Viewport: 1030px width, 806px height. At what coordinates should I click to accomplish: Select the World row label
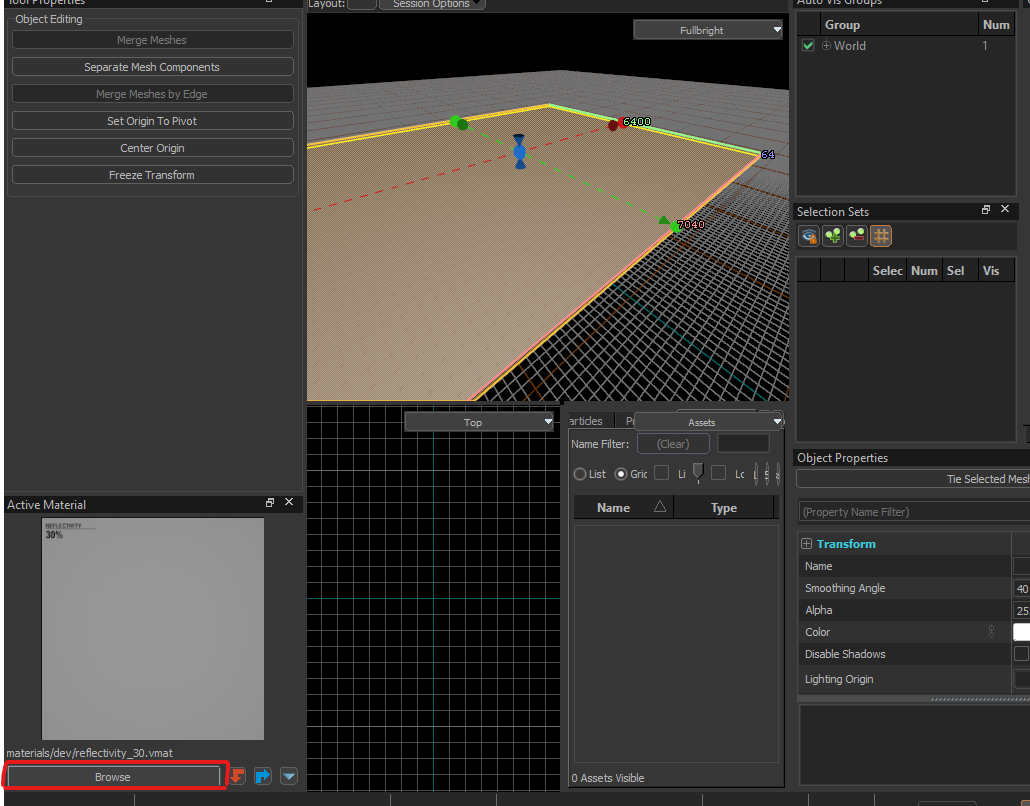849,45
